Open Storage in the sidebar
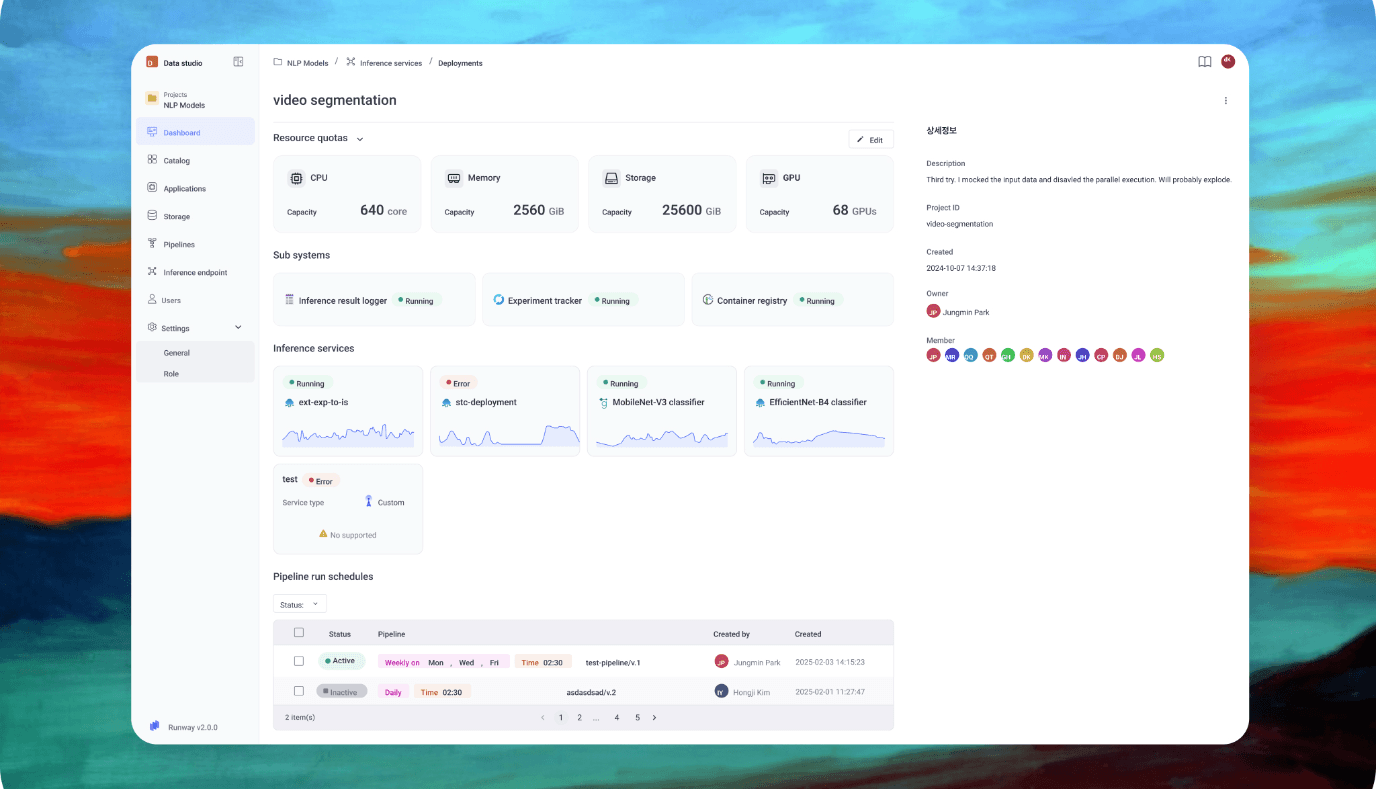 176,217
